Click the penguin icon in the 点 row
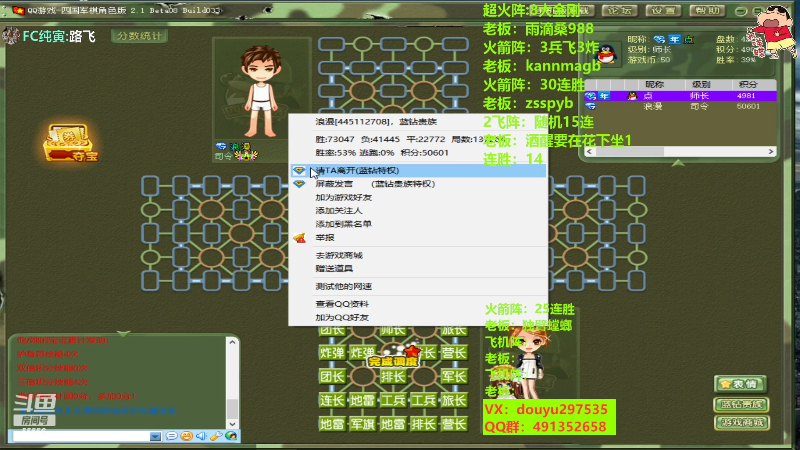Viewport: 800px width, 450px height. pos(632,95)
